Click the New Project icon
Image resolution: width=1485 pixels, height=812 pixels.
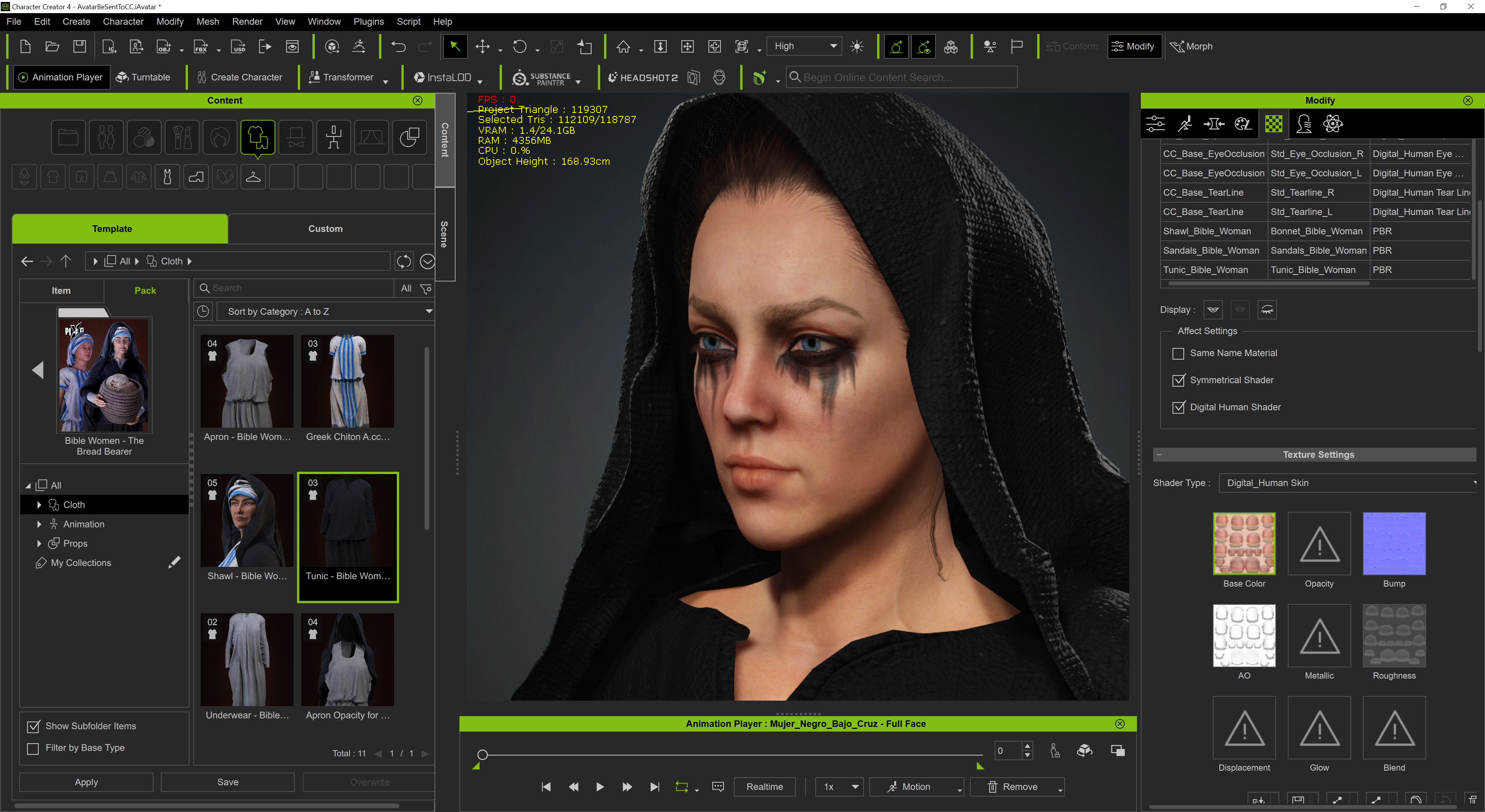[25, 47]
